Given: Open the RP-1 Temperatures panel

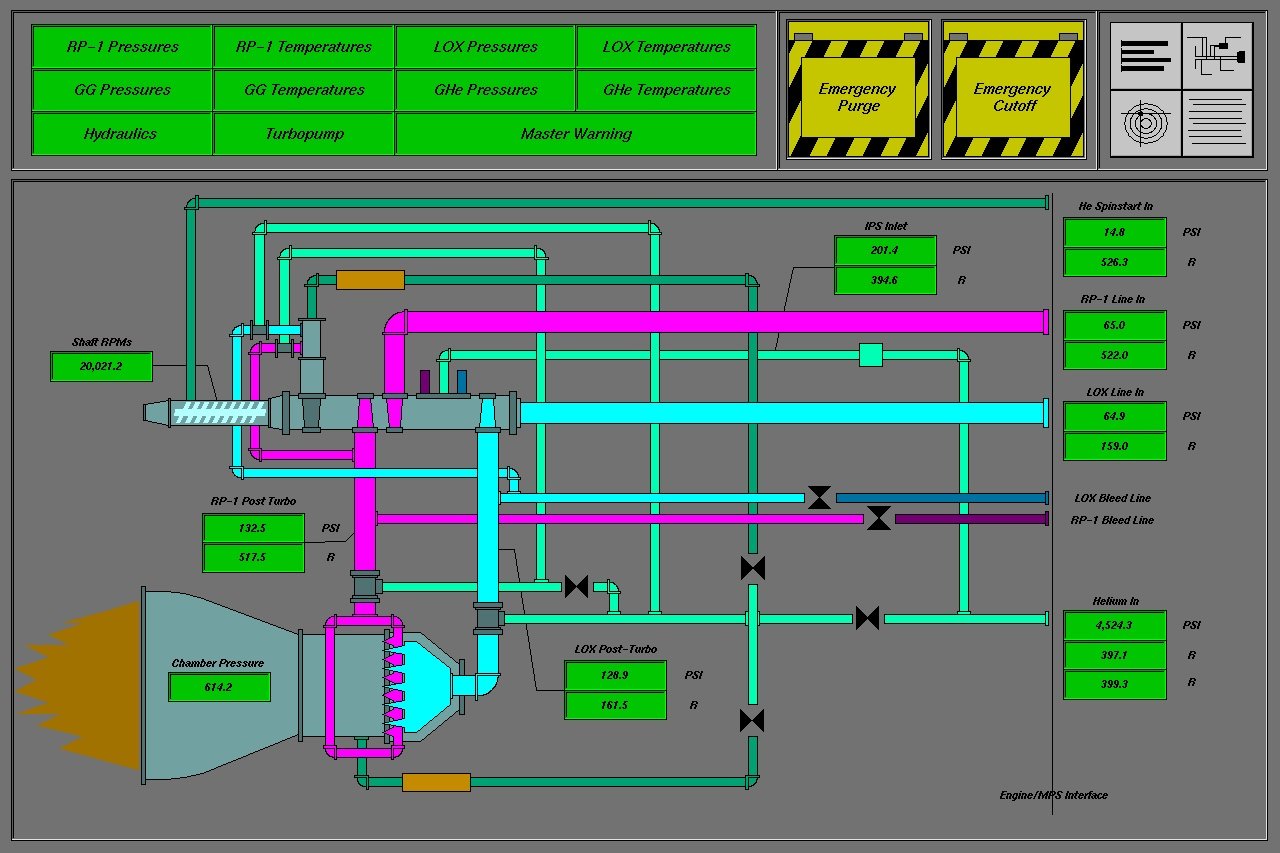Looking at the screenshot, I should 304,47.
